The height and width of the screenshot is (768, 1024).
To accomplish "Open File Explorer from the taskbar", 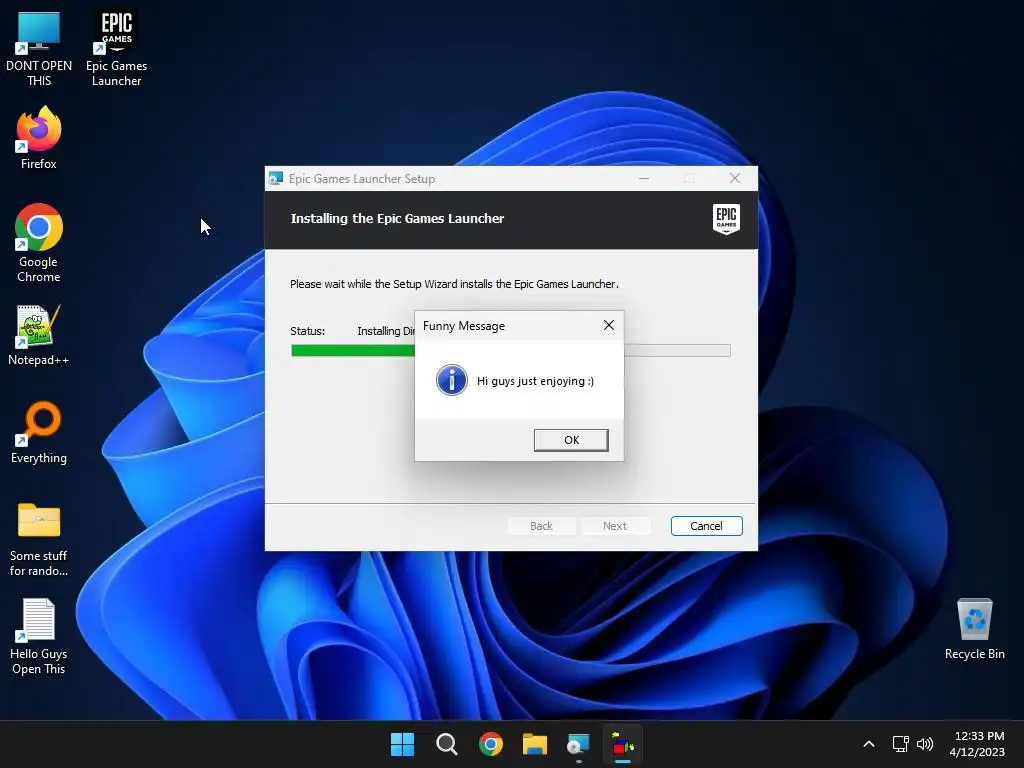I will coord(534,744).
